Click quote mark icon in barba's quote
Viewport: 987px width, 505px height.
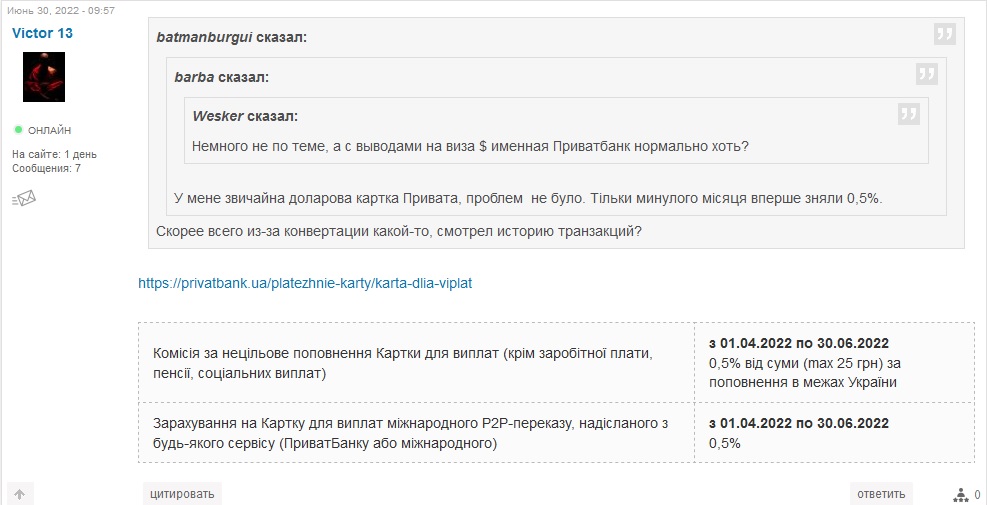pos(927,74)
